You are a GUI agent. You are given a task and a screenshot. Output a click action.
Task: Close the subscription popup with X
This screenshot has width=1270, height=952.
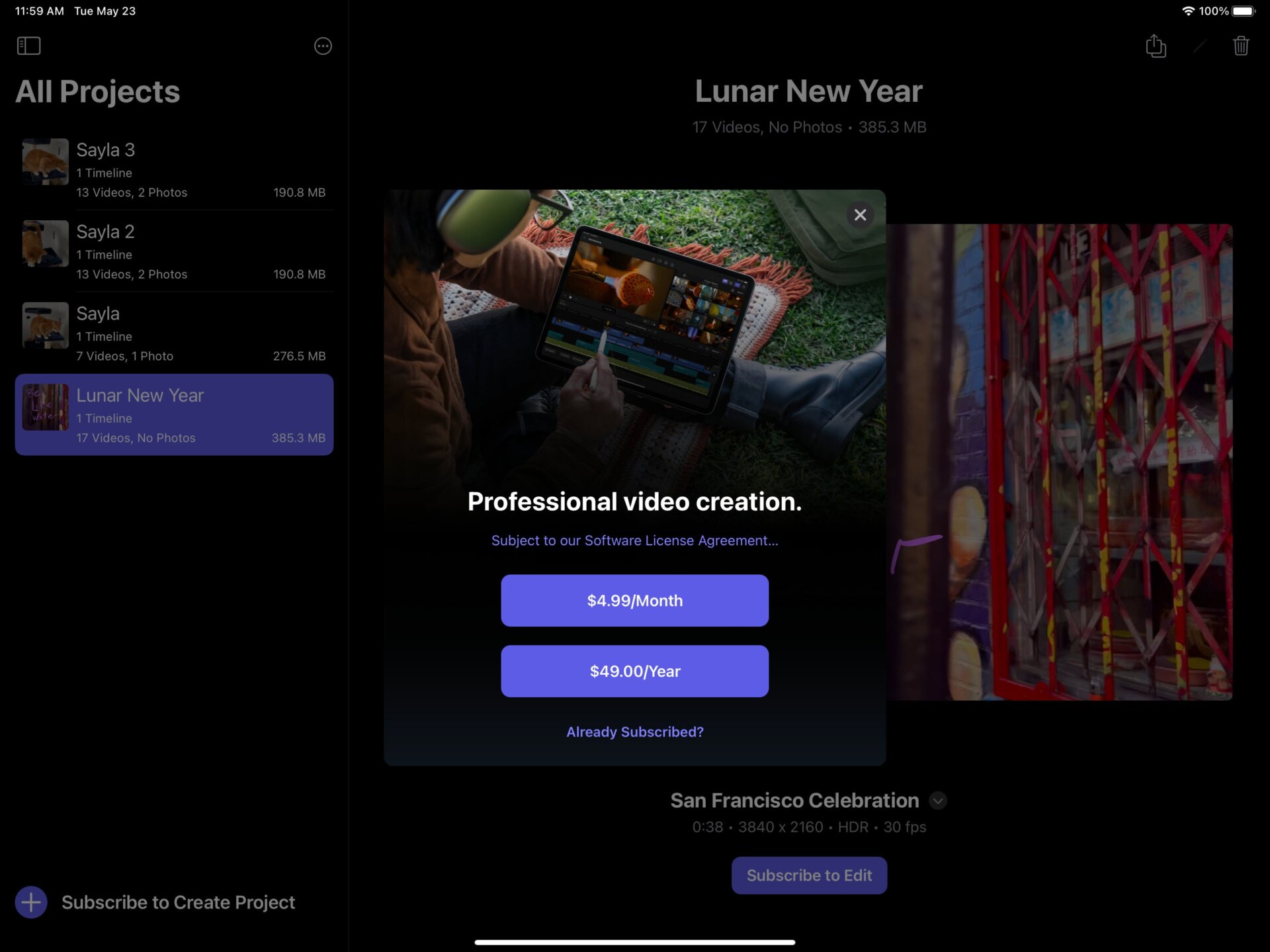(x=860, y=215)
